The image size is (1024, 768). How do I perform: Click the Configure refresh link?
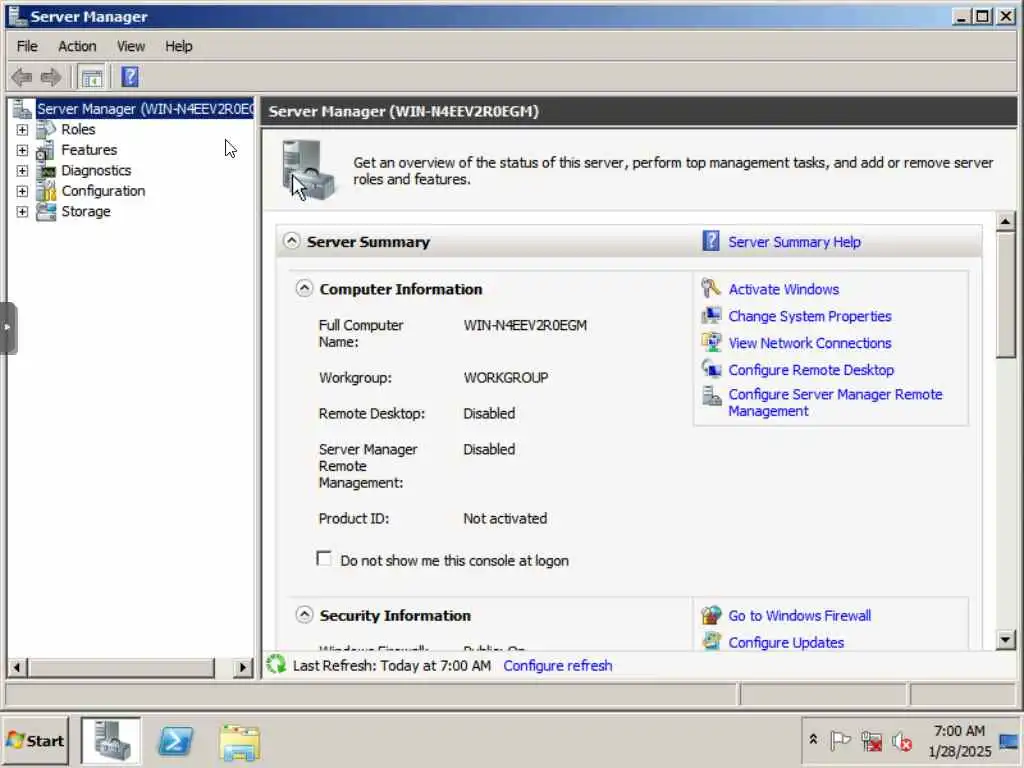coord(557,665)
